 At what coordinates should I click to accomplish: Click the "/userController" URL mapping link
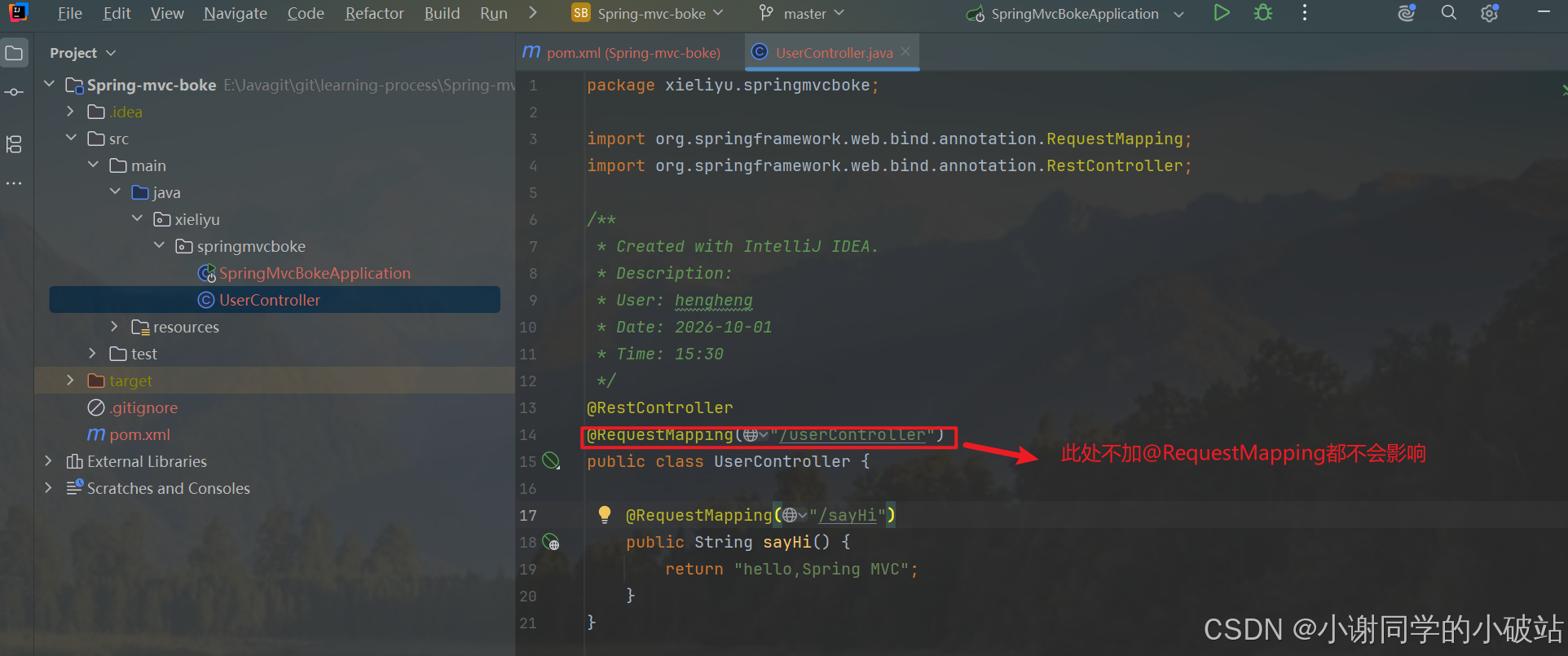(x=852, y=434)
